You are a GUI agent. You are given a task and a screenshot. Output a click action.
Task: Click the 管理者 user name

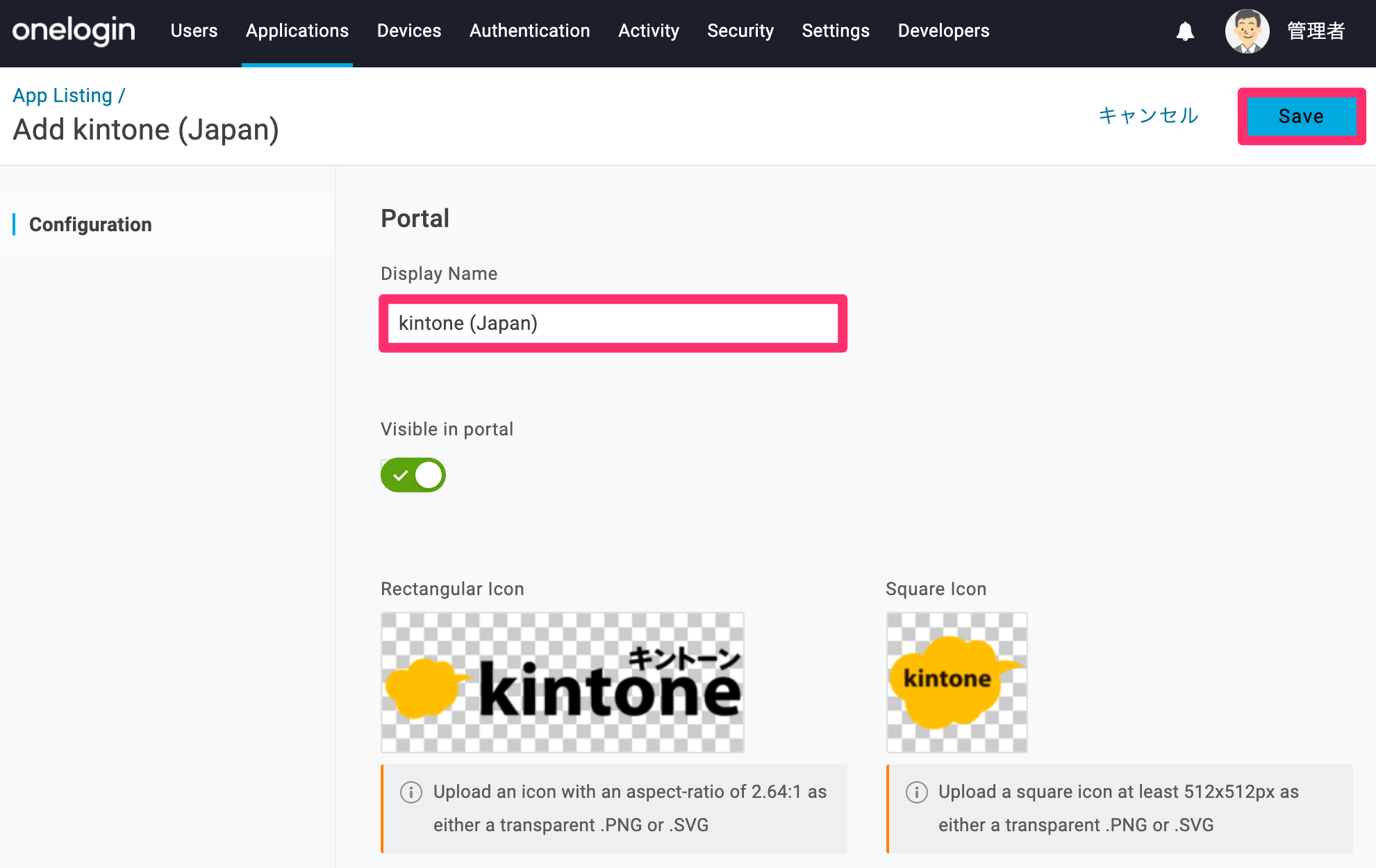coord(1316,31)
